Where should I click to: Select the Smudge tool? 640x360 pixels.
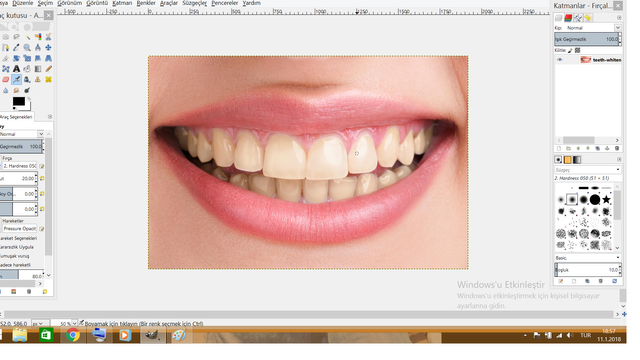tap(16, 90)
